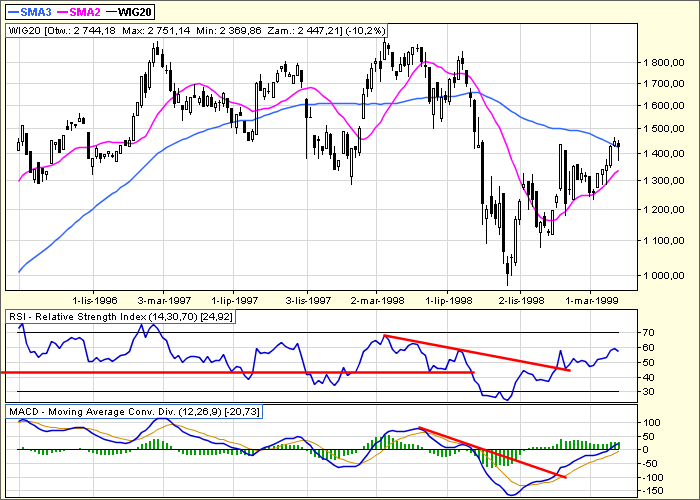Image resolution: width=700 pixels, height=500 pixels.
Task: Click the MACD axis value 100
Action: point(652,422)
